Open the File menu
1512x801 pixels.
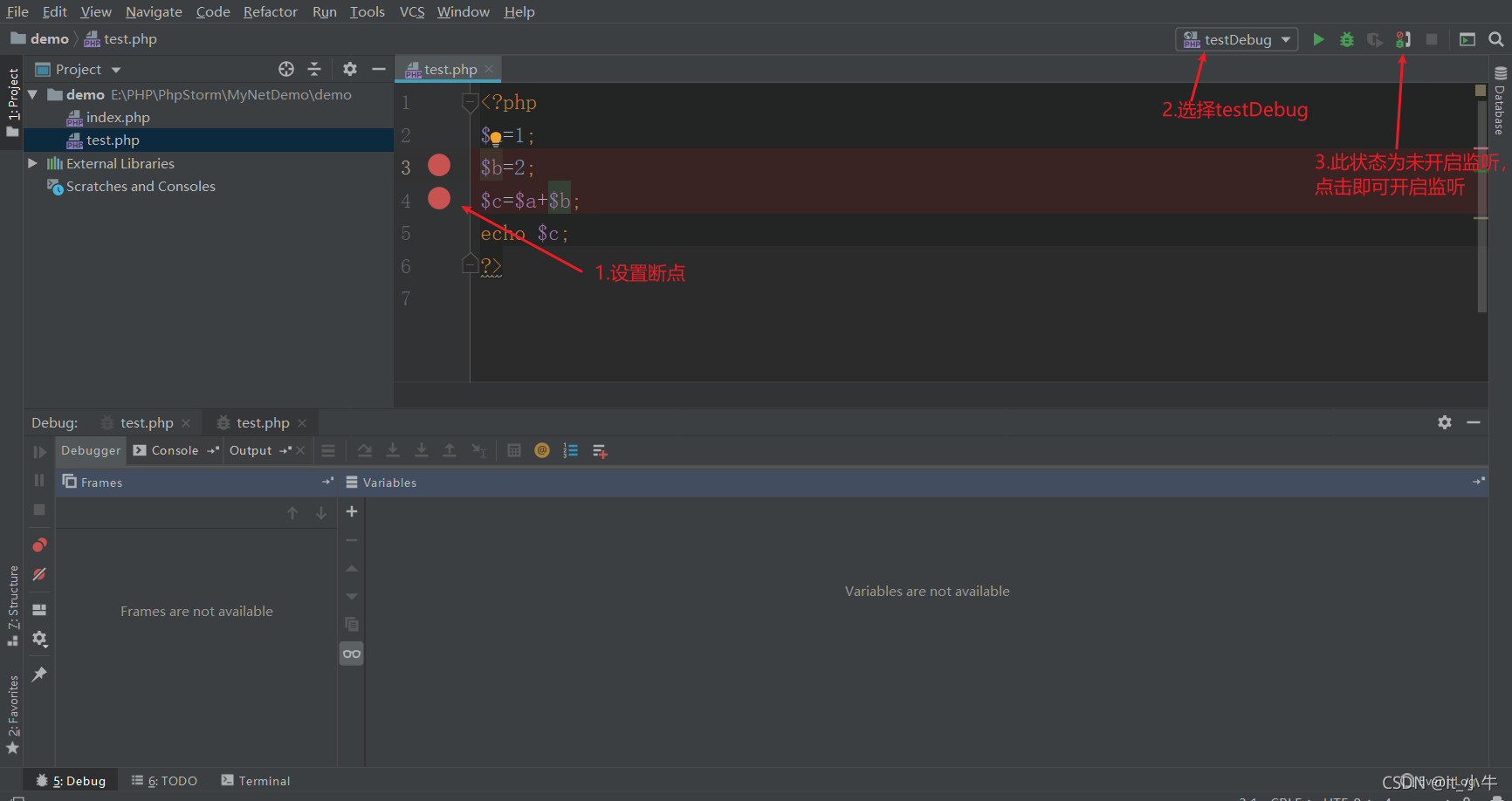coord(17,11)
